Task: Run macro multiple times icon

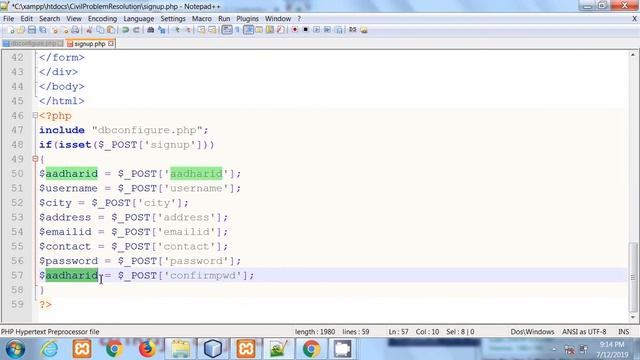Action: point(327,30)
